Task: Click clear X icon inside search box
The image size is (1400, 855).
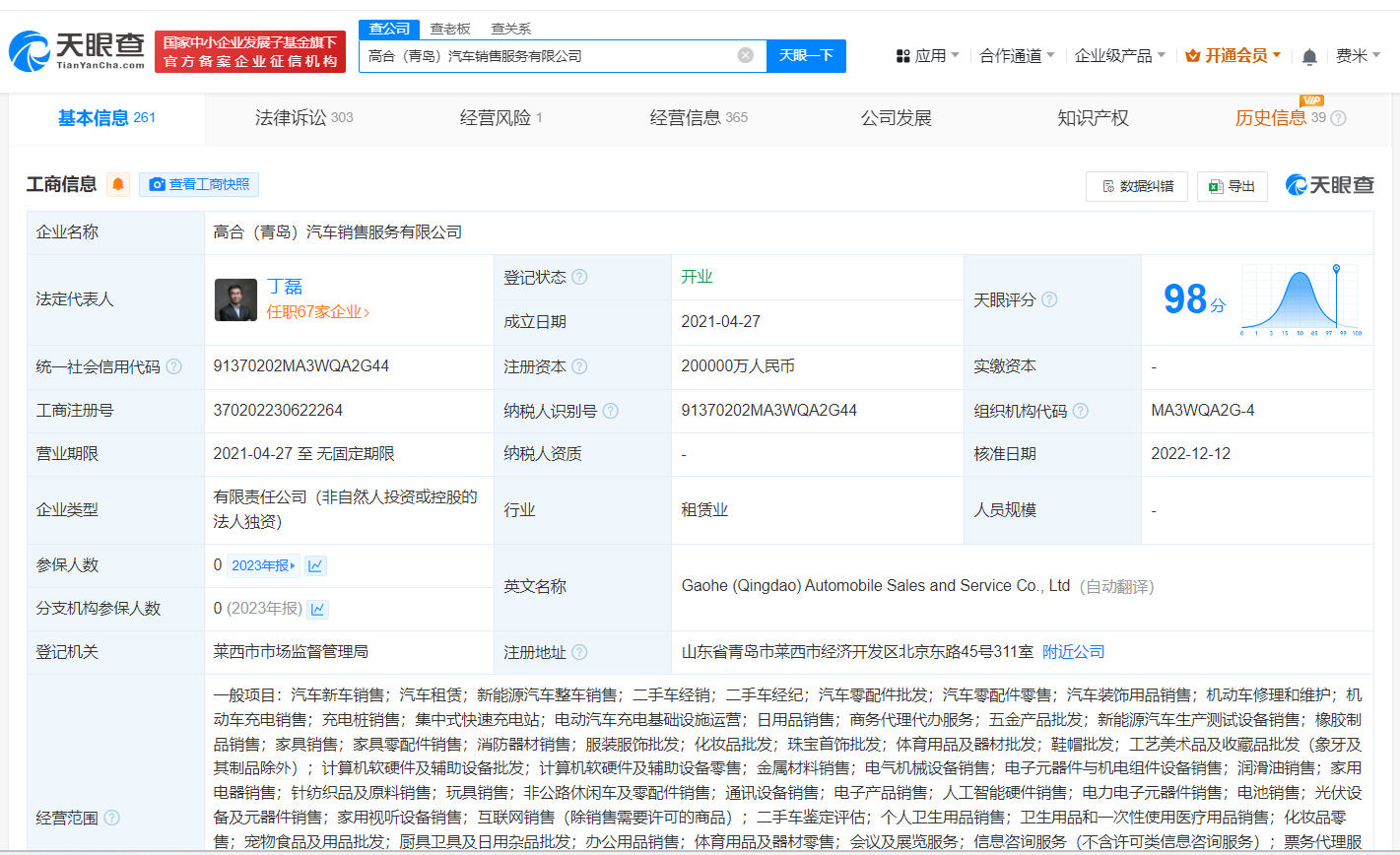Action: [745, 56]
